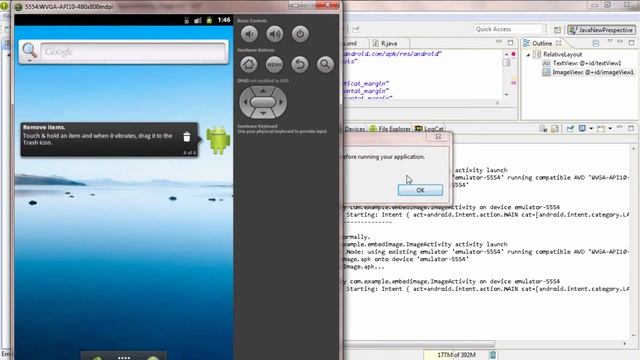Click the Pin Console icon

[570, 129]
